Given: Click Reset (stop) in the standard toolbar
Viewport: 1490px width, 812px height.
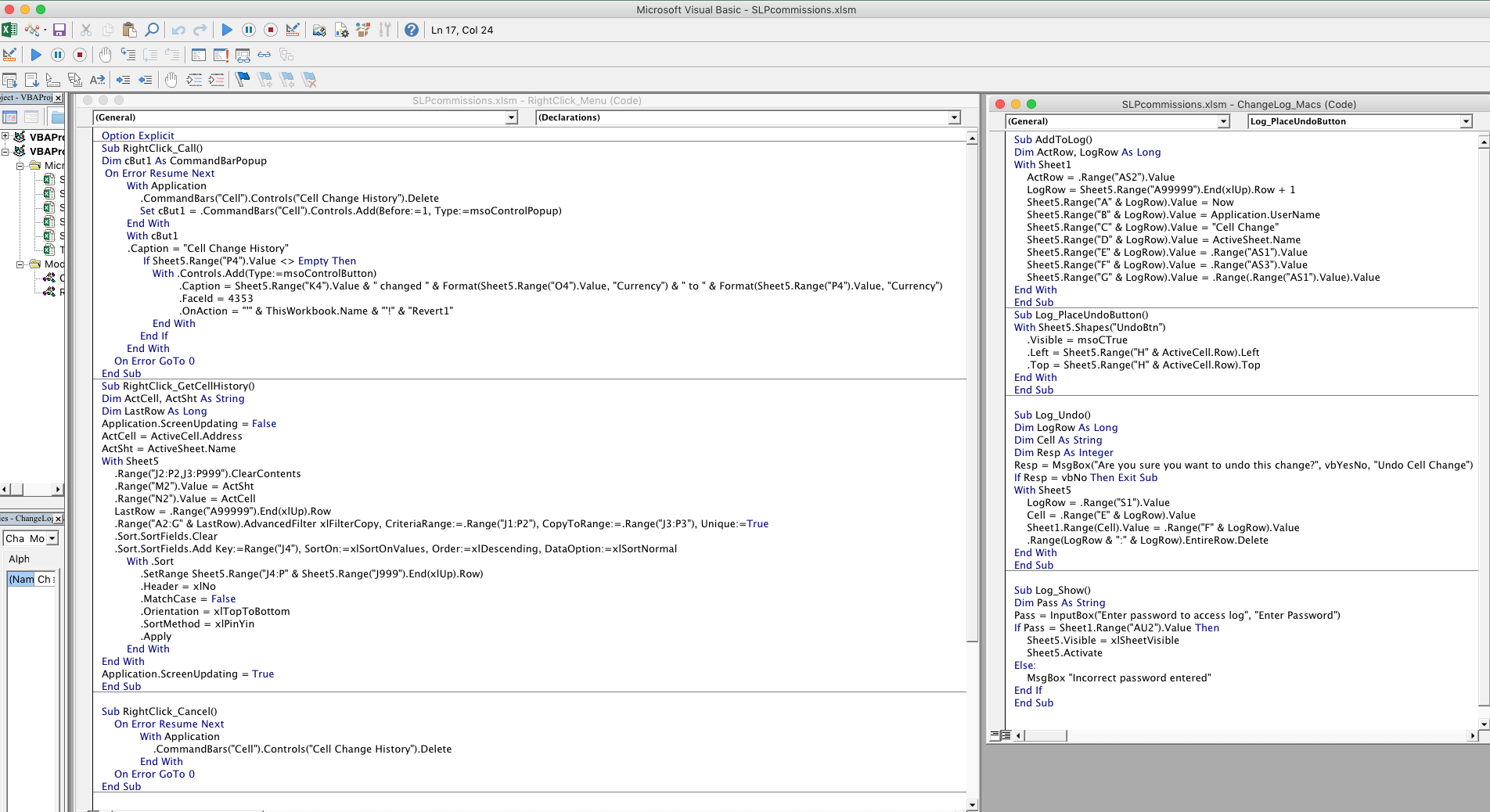Looking at the screenshot, I should point(271,30).
